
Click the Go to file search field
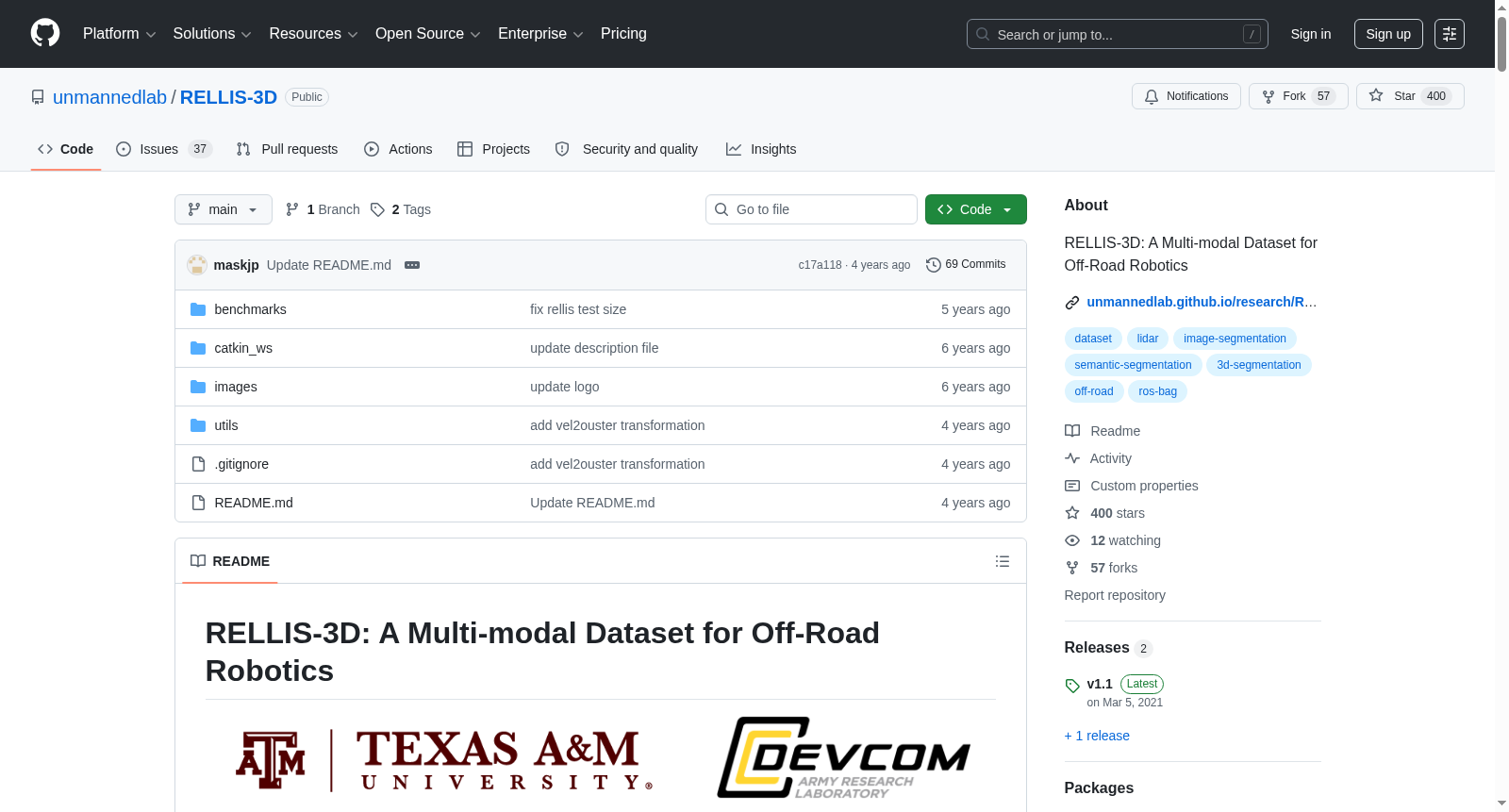pyautogui.click(x=811, y=209)
